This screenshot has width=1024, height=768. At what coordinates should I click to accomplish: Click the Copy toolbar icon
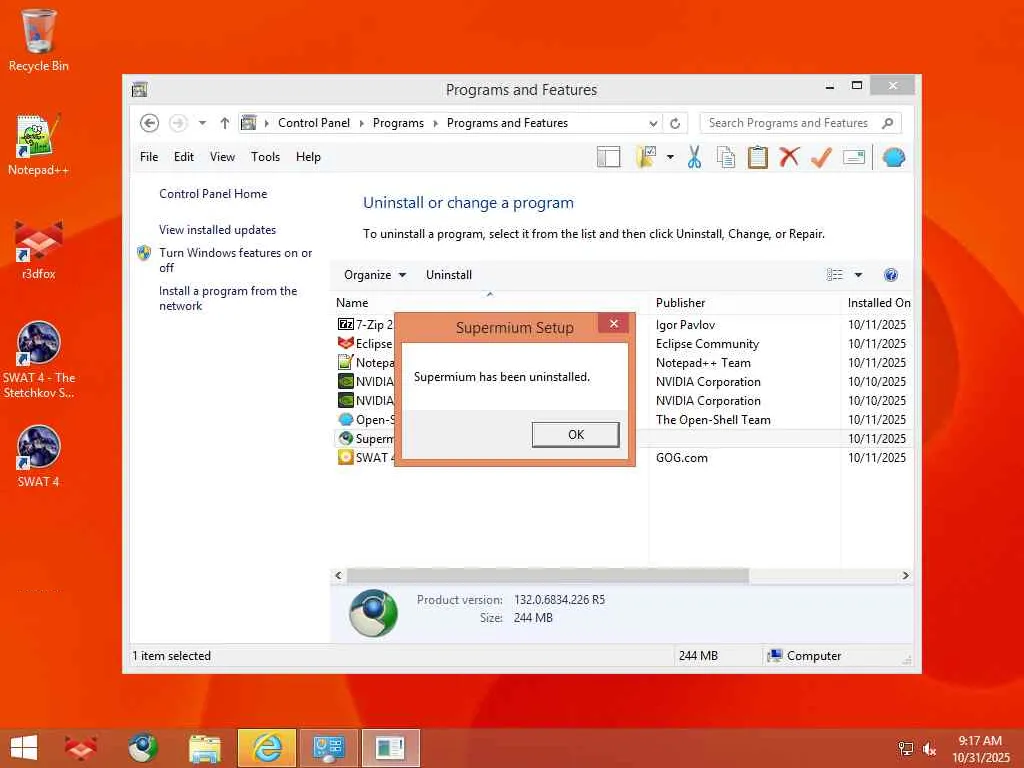[x=726, y=157]
